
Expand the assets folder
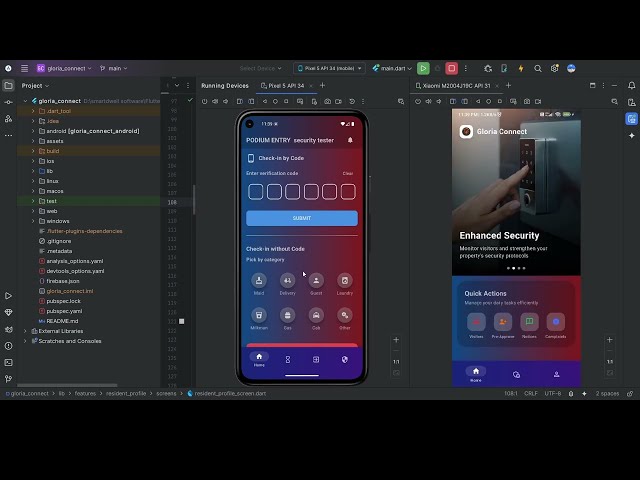click(33, 141)
